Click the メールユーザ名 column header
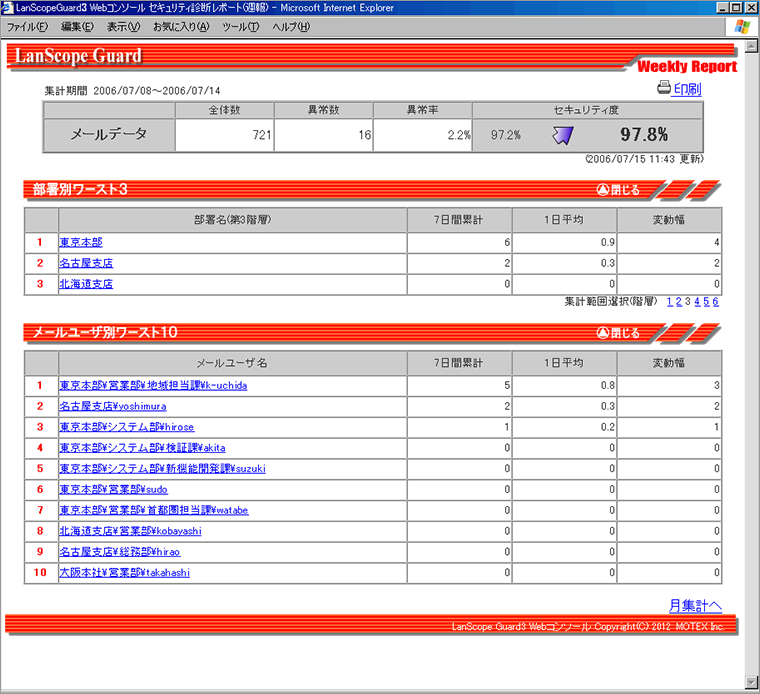 point(233,363)
